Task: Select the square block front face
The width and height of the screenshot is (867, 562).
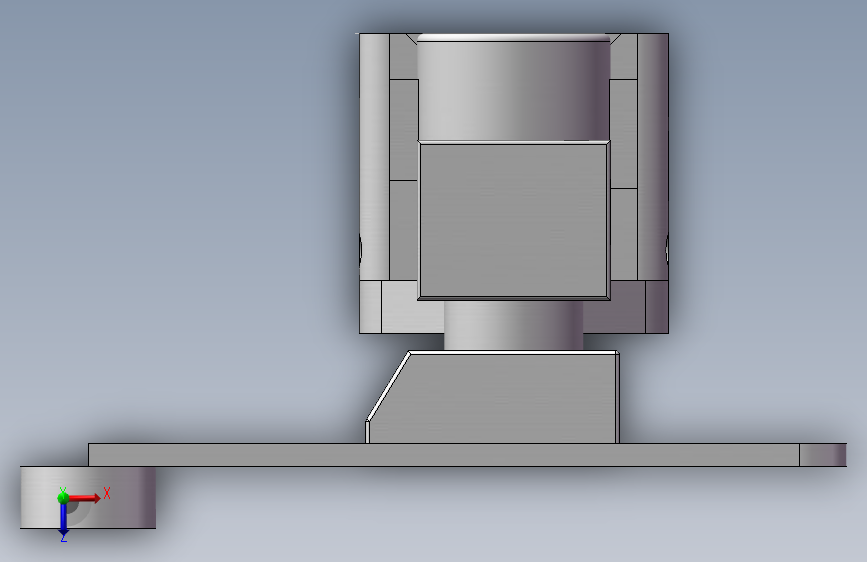Action: click(514, 220)
